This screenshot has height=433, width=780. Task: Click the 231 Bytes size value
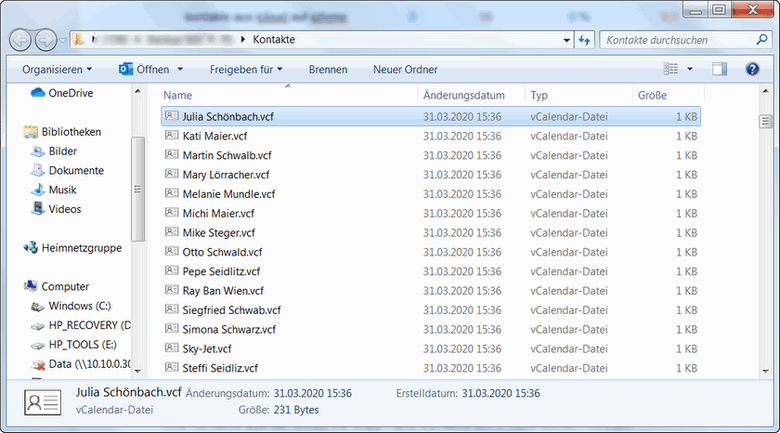click(x=296, y=410)
